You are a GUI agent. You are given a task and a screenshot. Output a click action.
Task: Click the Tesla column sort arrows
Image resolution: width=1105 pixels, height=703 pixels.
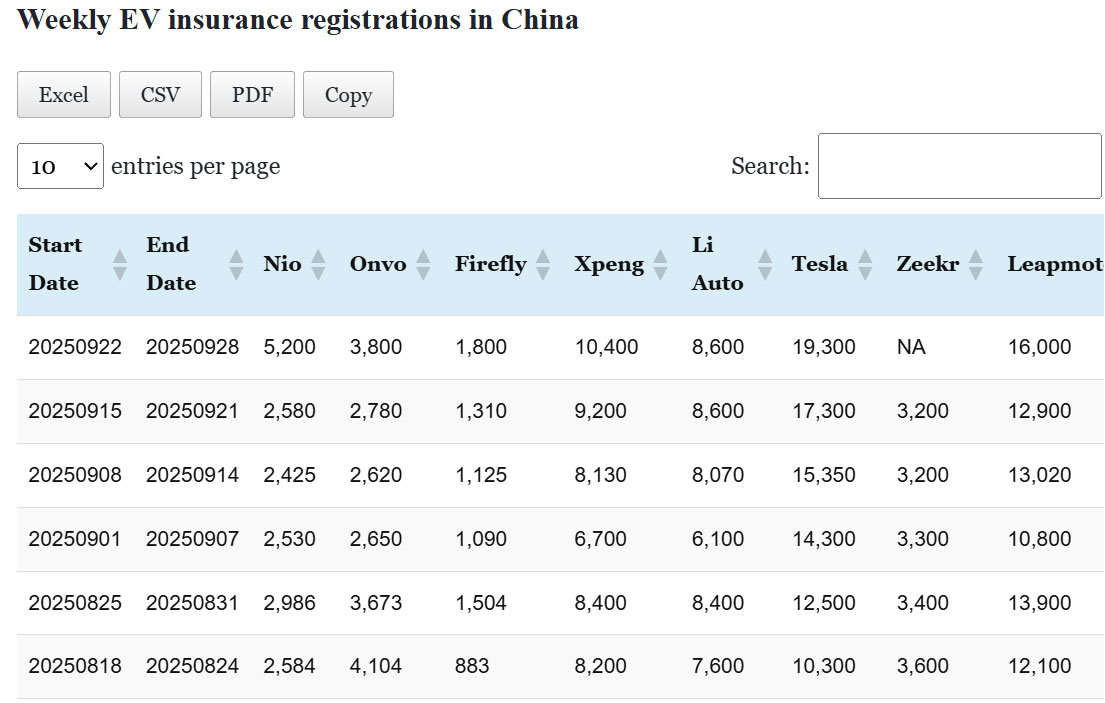[x=865, y=265]
